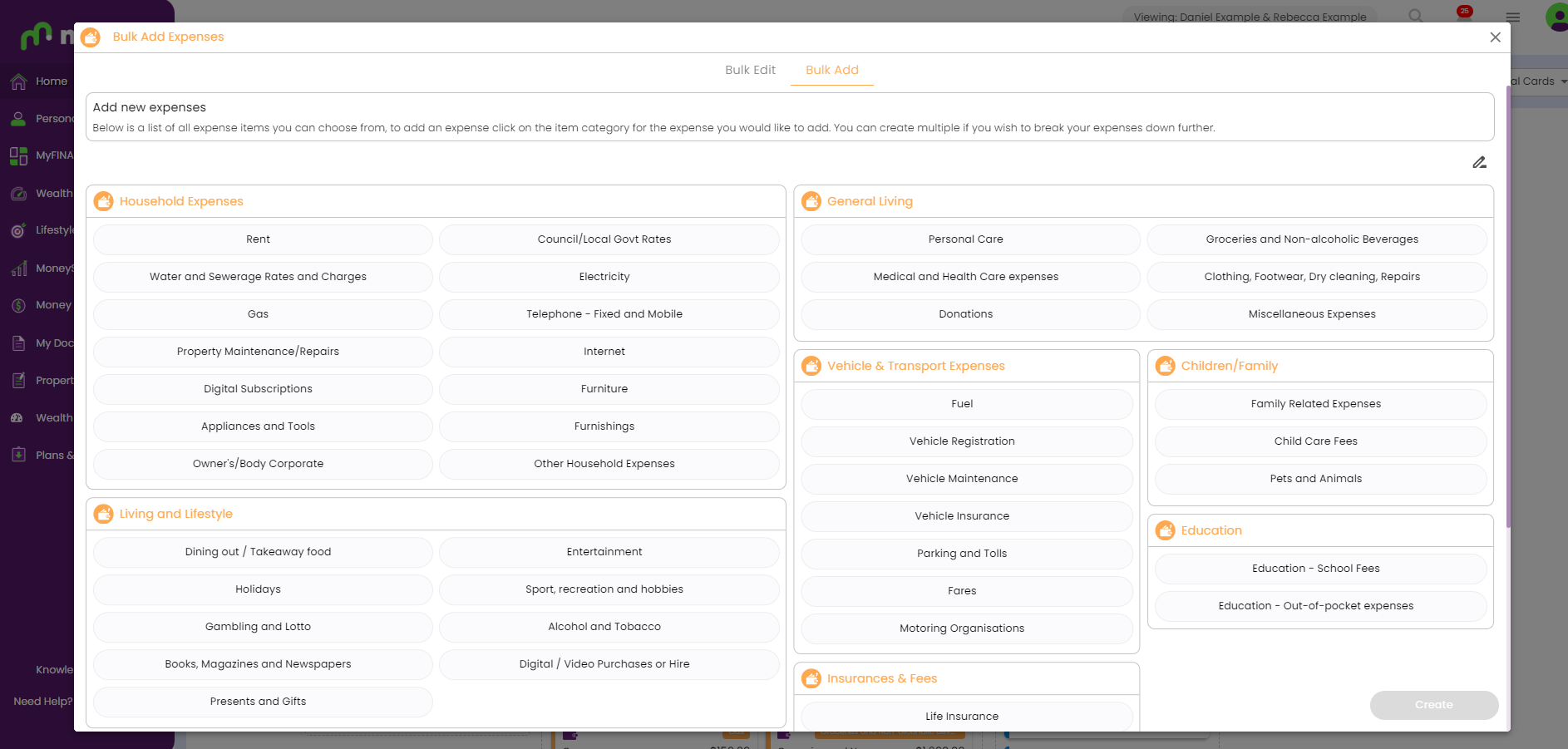The height and width of the screenshot is (749, 1568).
Task: Click the edit pencil icon above expense categories
Action: click(1479, 162)
